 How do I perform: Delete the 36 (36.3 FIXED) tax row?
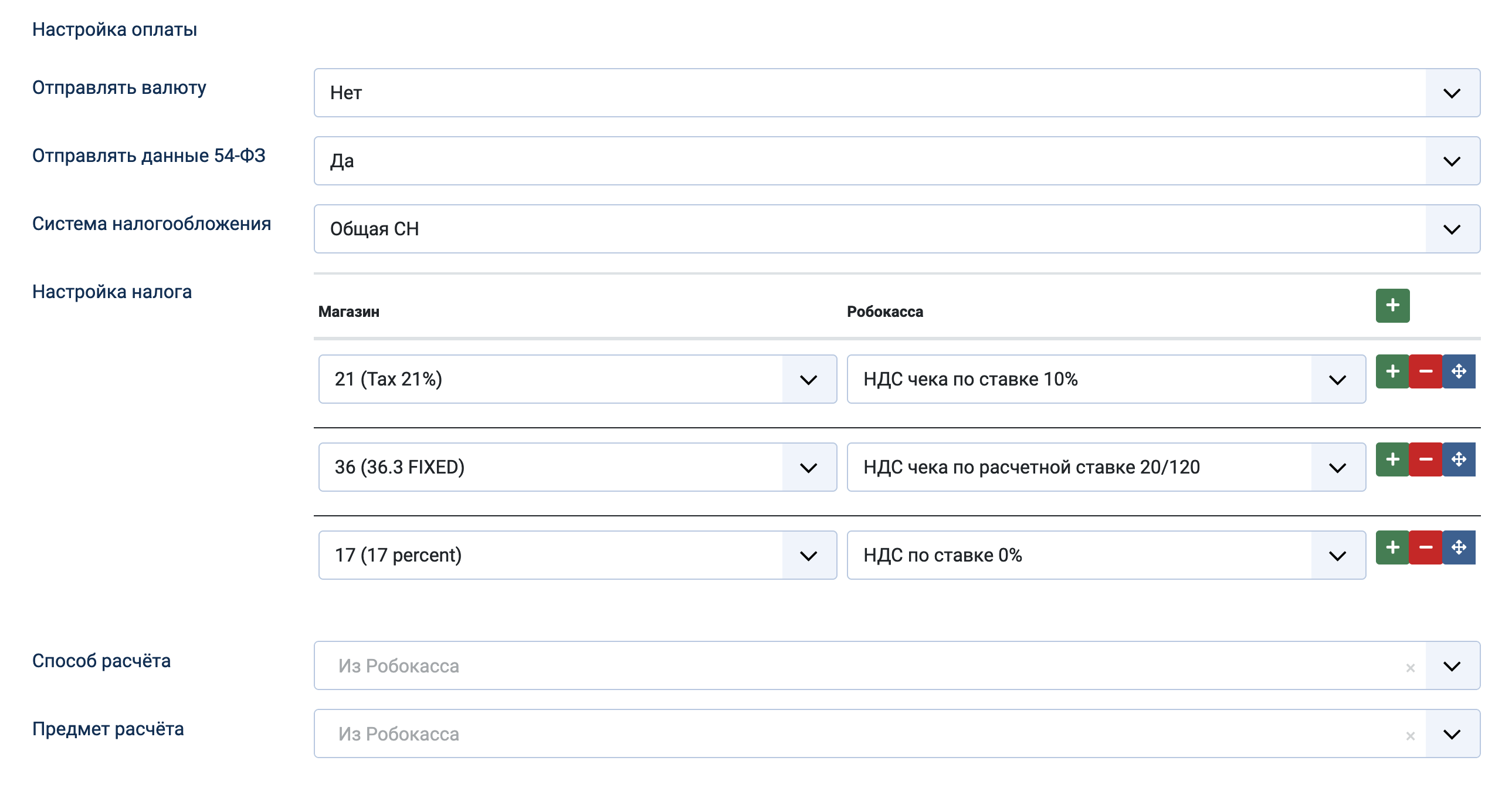(1425, 459)
